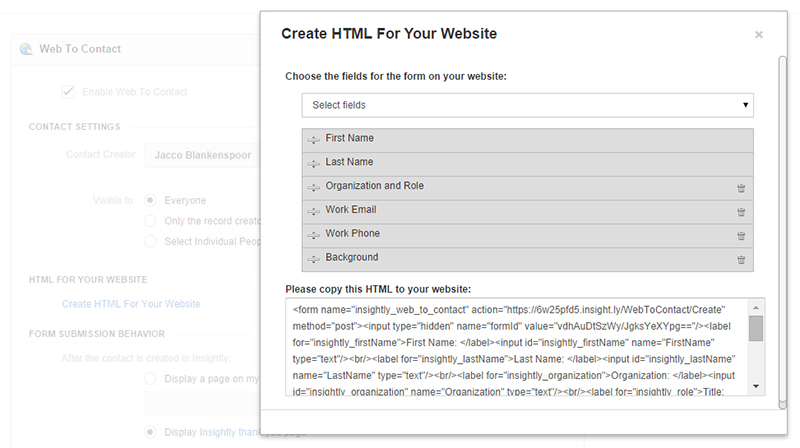This screenshot has height=448, width=800.
Task: Click the Web To Contact globe icon
Action: click(25, 49)
